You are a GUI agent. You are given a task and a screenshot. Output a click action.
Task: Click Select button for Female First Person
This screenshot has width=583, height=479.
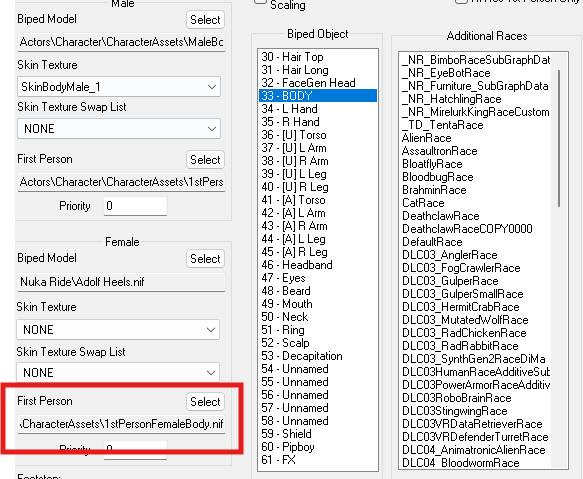point(205,402)
